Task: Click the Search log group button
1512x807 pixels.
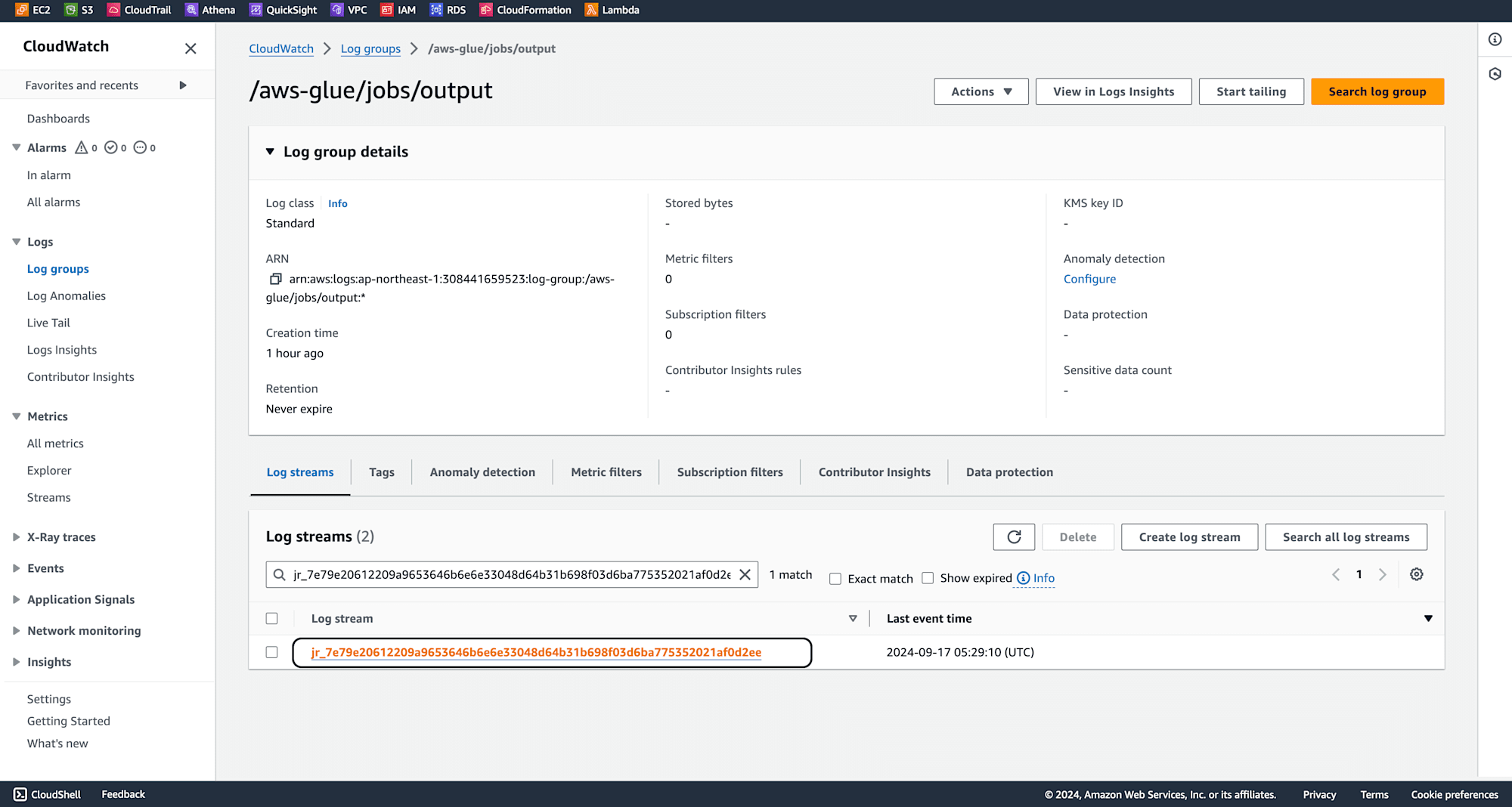Action: [x=1377, y=91]
